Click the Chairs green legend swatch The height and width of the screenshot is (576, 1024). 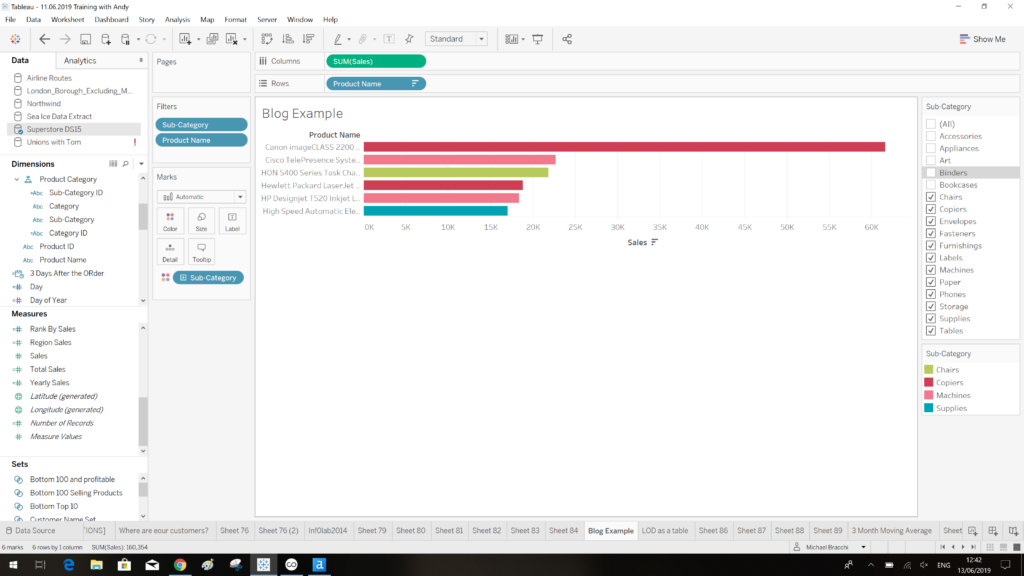click(x=929, y=370)
